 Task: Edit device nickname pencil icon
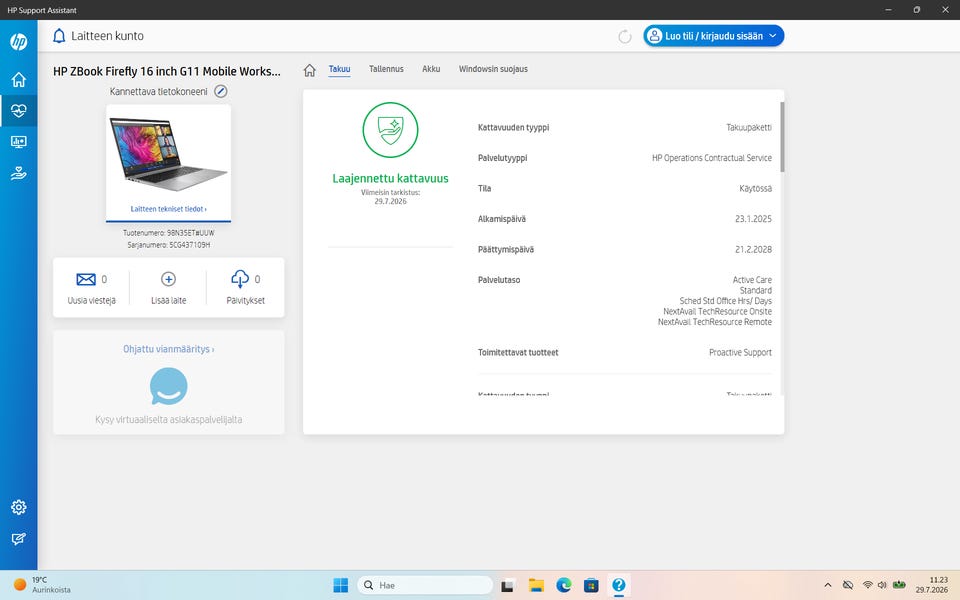[220, 91]
